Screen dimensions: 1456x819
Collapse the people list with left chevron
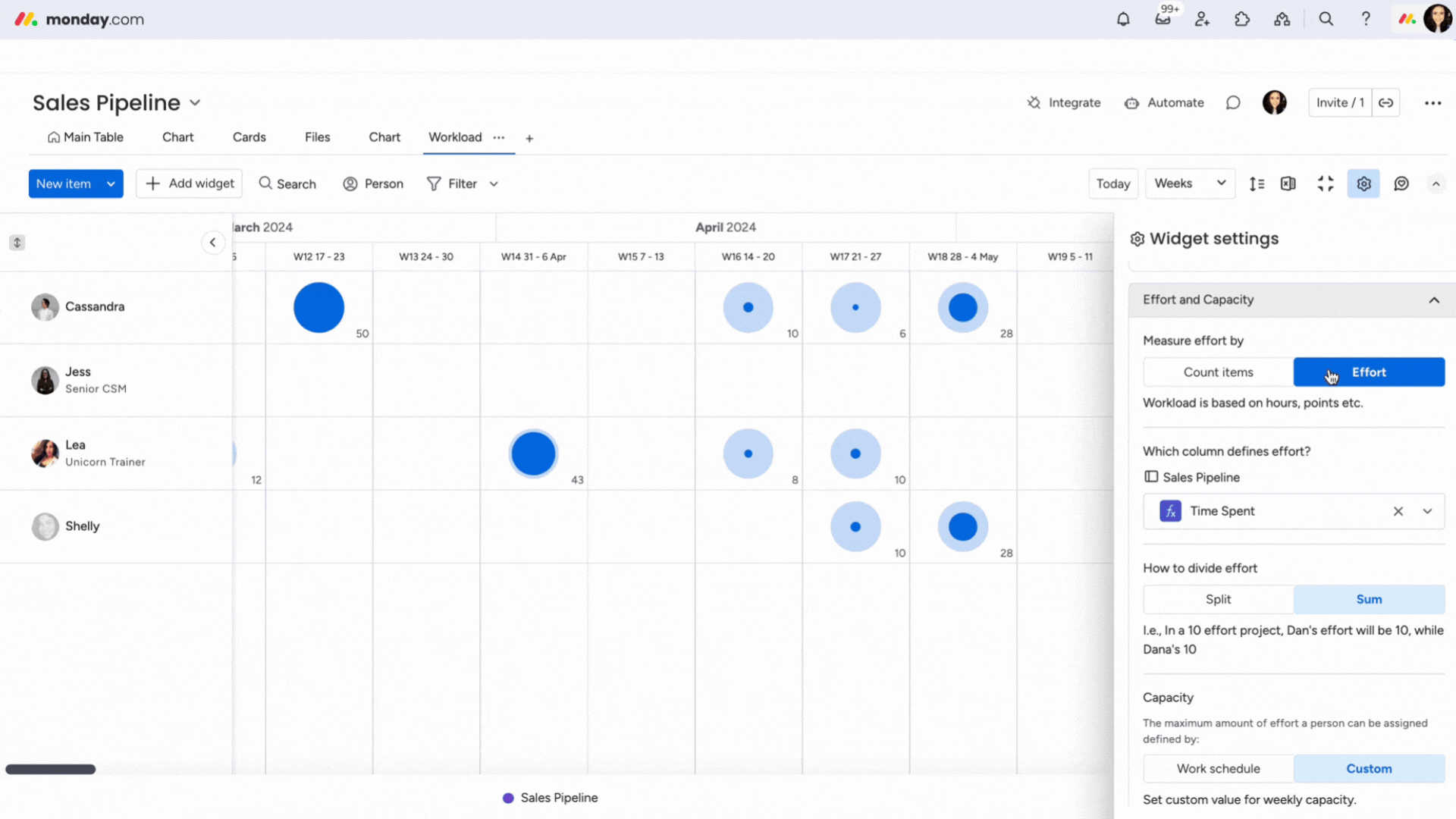[213, 243]
